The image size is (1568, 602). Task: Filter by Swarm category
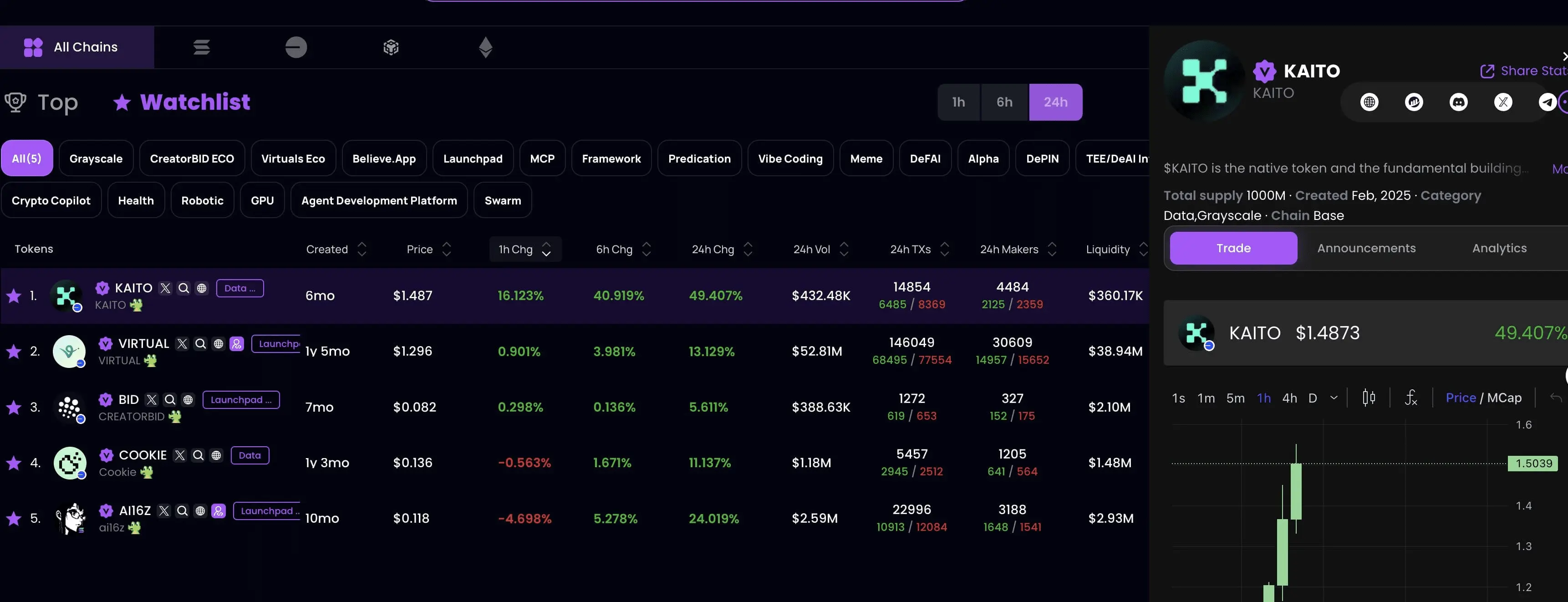tap(502, 200)
